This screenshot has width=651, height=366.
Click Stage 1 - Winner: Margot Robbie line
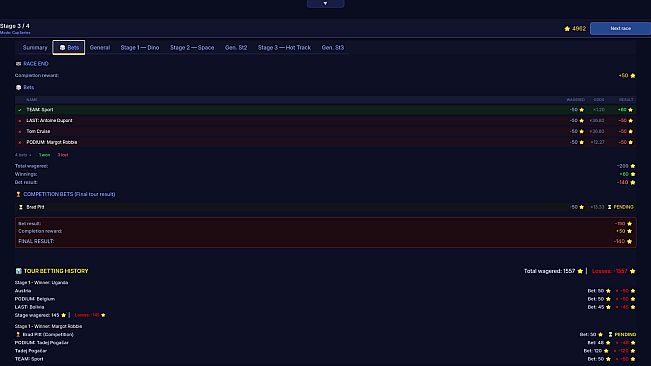(x=48, y=326)
